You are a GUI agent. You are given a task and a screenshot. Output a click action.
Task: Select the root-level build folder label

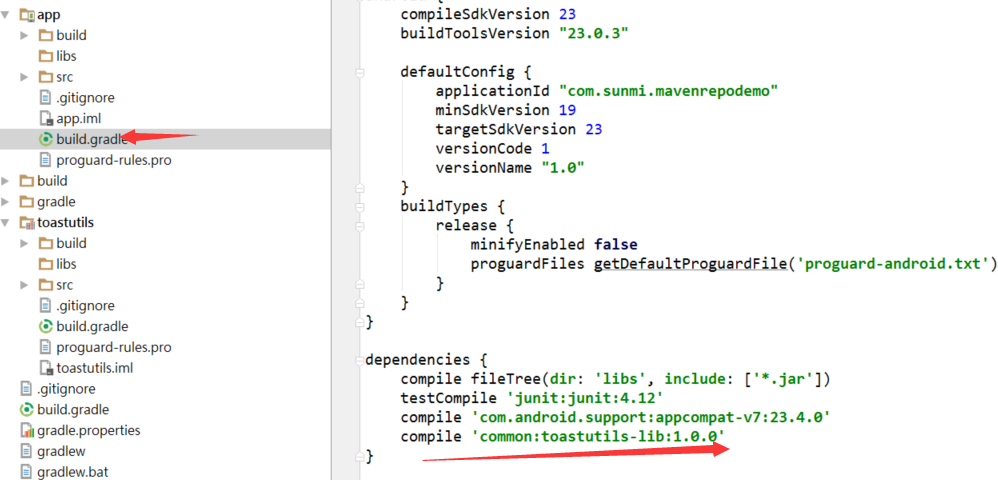point(52,181)
